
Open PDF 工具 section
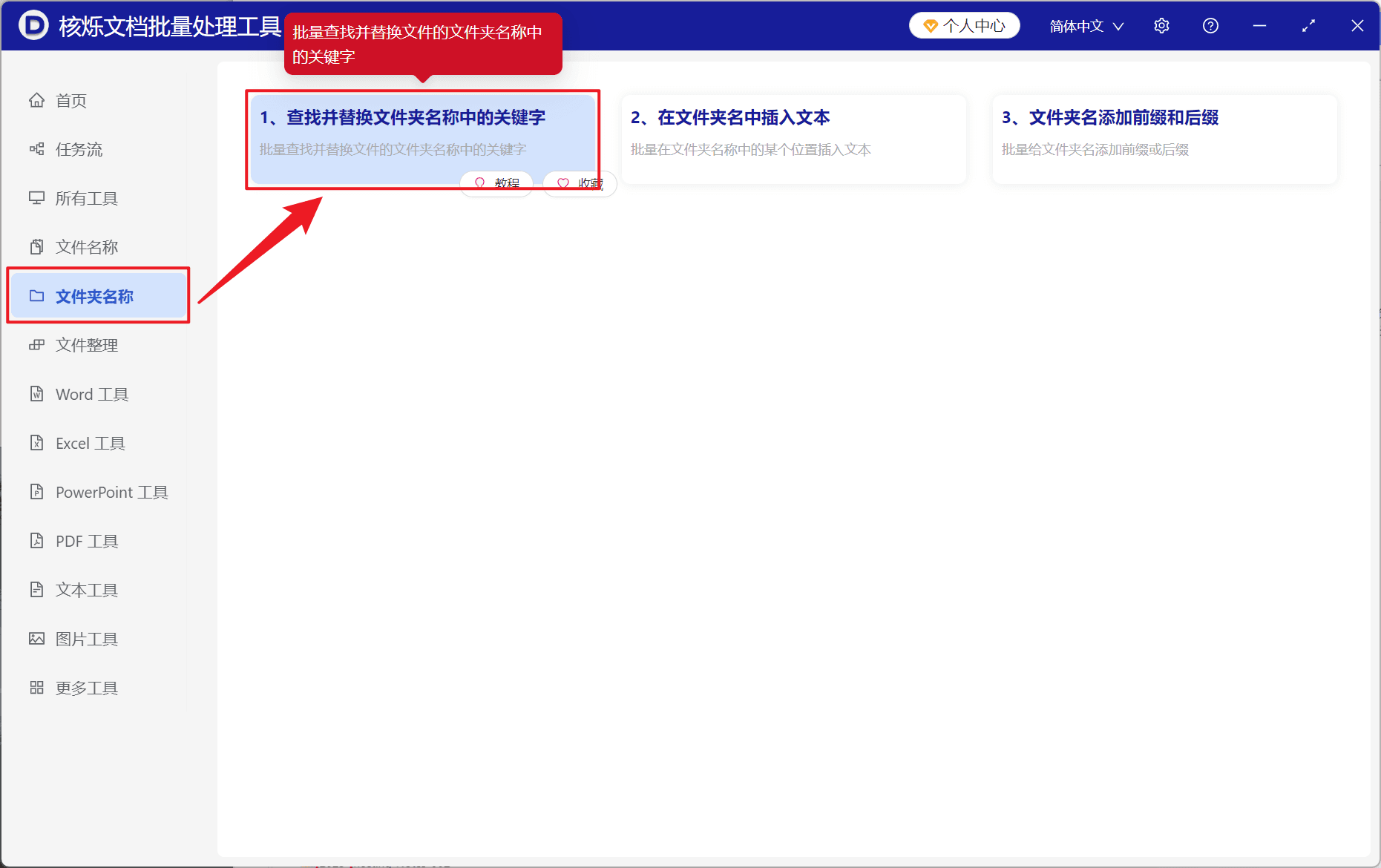(98, 541)
